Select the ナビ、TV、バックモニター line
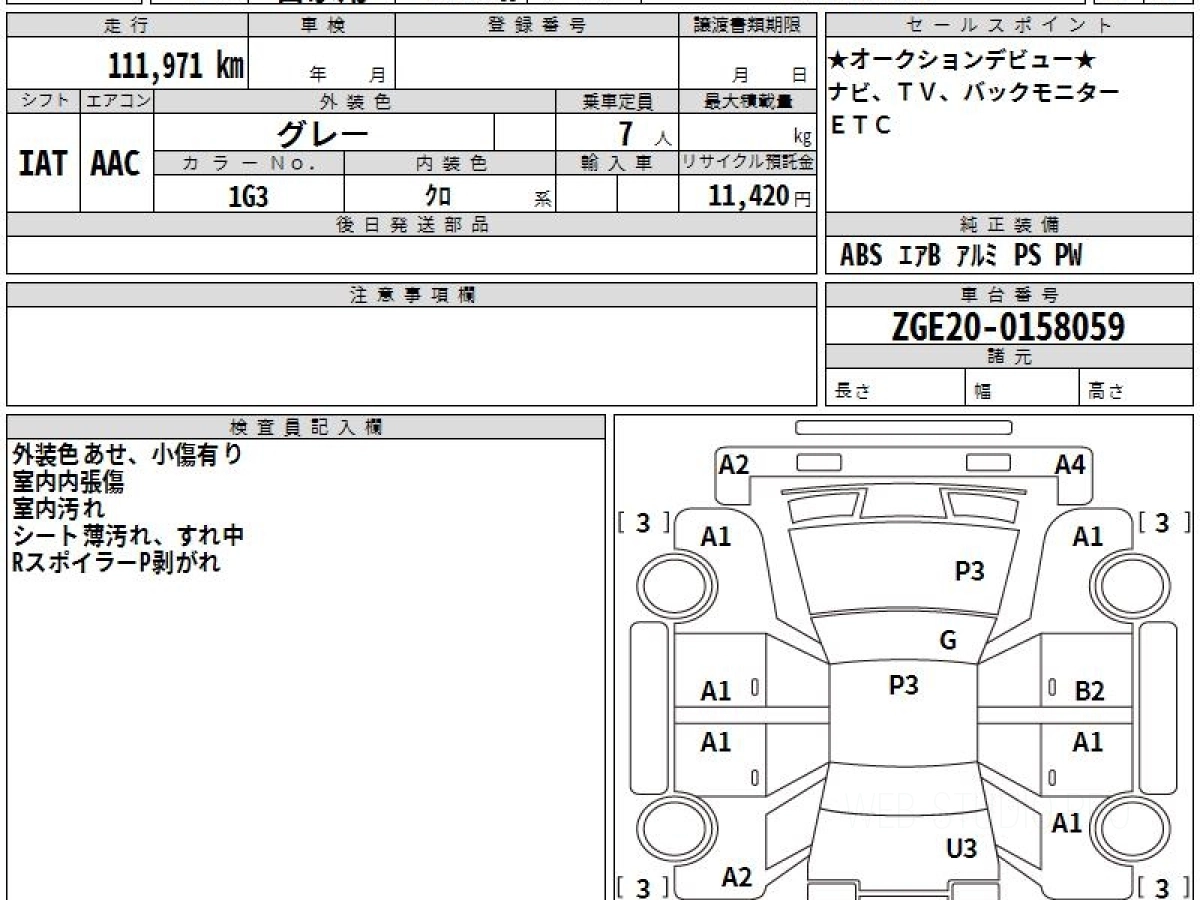Image resolution: width=1200 pixels, height=900 pixels. coord(973,93)
